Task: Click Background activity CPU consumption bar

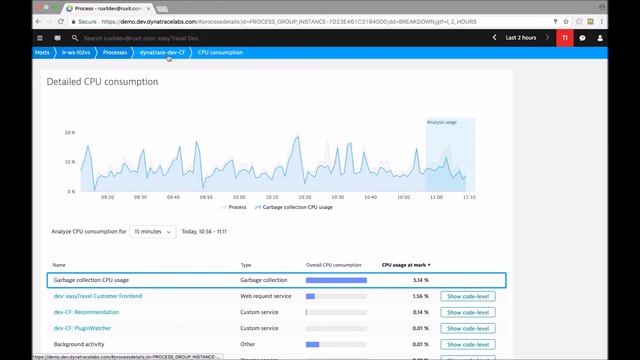Action: coord(336,344)
